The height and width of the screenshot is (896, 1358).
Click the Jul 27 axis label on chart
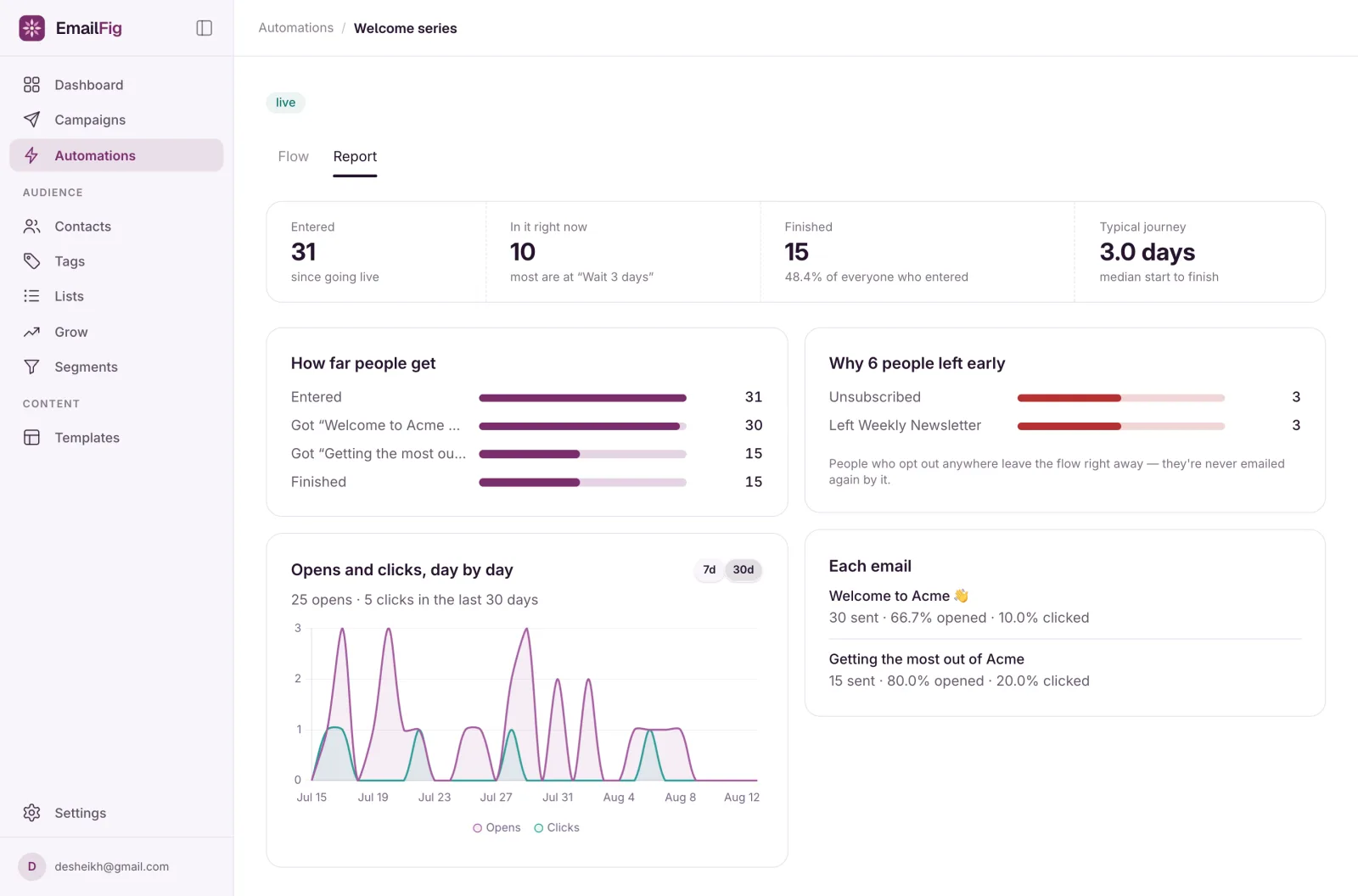(496, 798)
